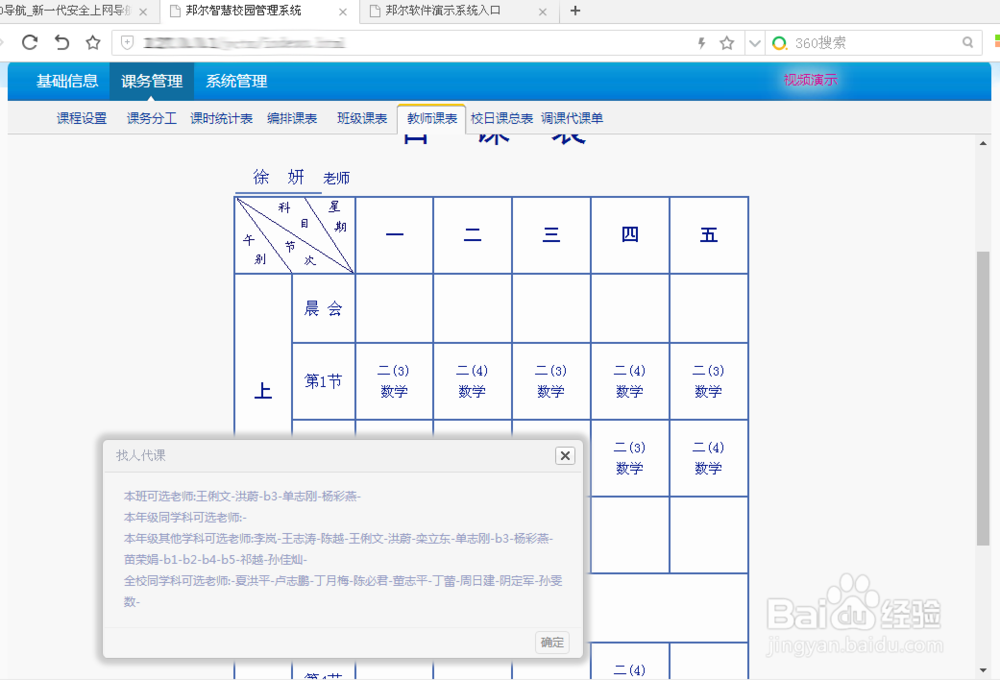Close the 找人代课 dialog with X

(x=565, y=455)
